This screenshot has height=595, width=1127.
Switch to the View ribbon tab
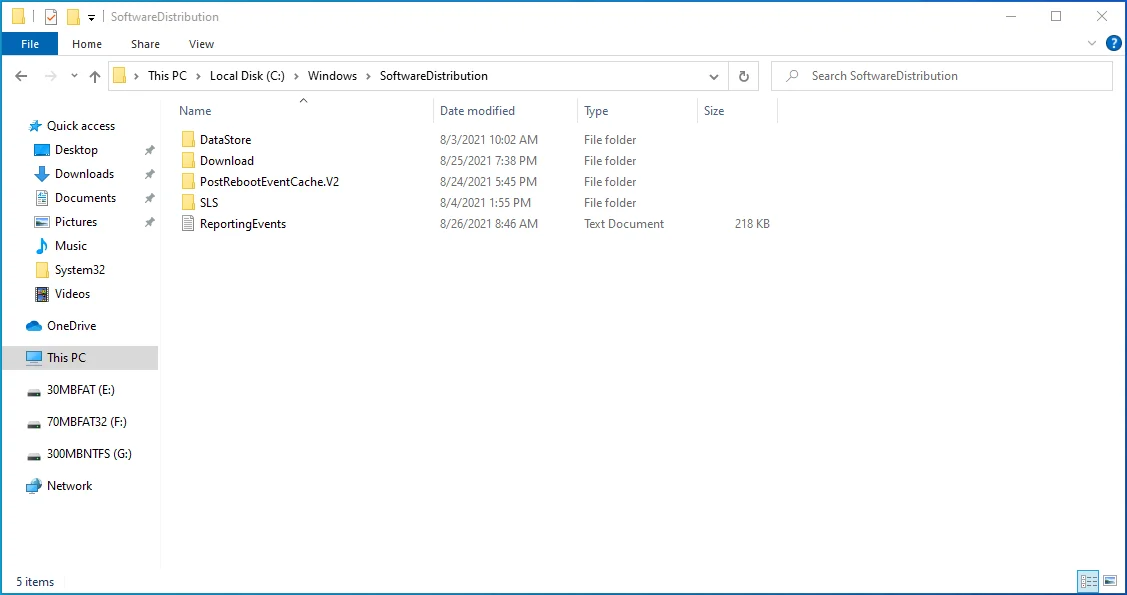click(201, 44)
